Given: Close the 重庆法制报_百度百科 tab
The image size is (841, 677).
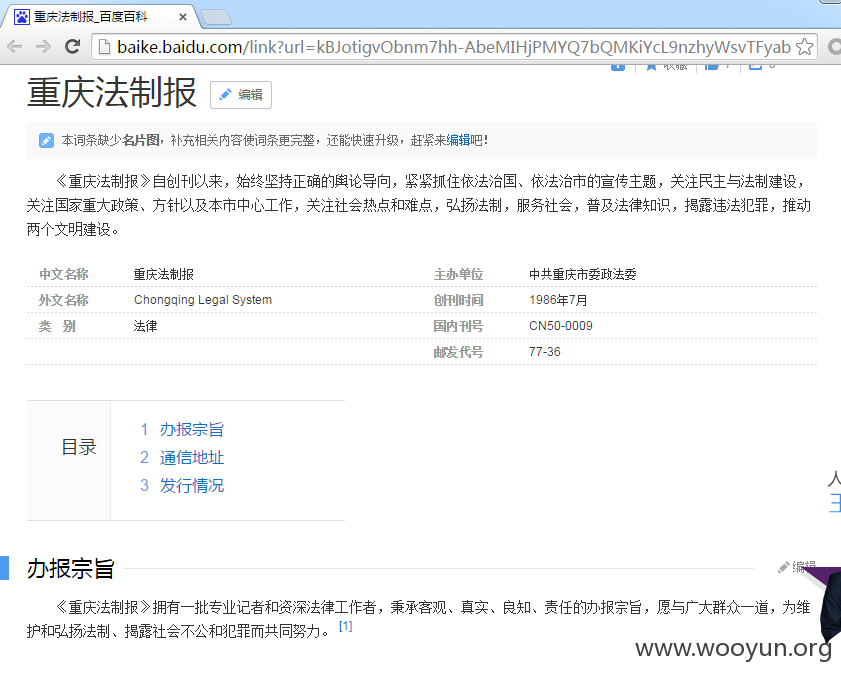Looking at the screenshot, I should pyautogui.click(x=183, y=17).
